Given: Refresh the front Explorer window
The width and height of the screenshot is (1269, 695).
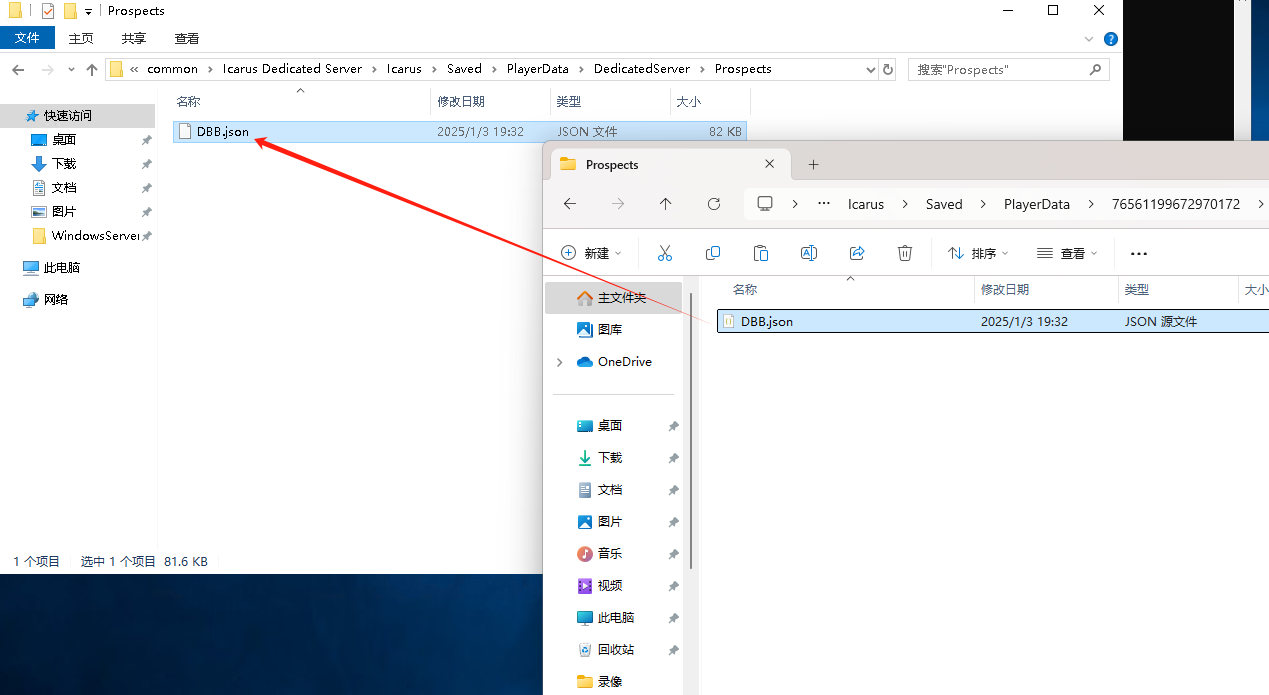Looking at the screenshot, I should pos(714,204).
